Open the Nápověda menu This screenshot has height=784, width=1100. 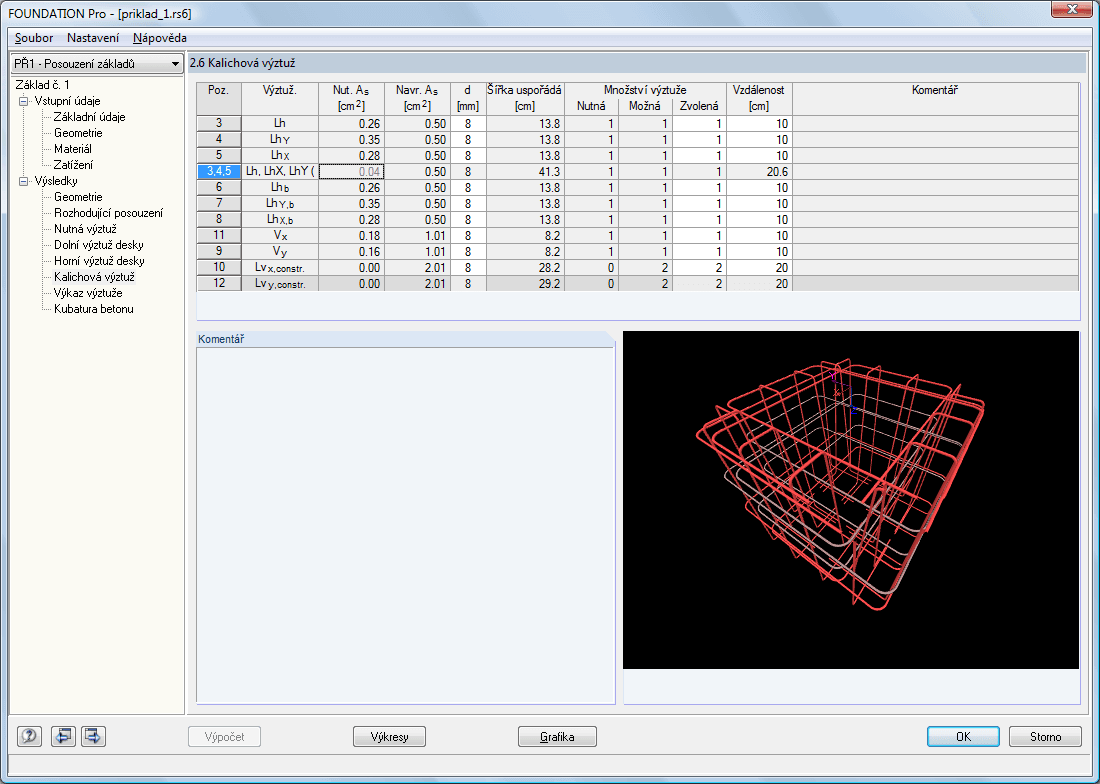pos(159,38)
